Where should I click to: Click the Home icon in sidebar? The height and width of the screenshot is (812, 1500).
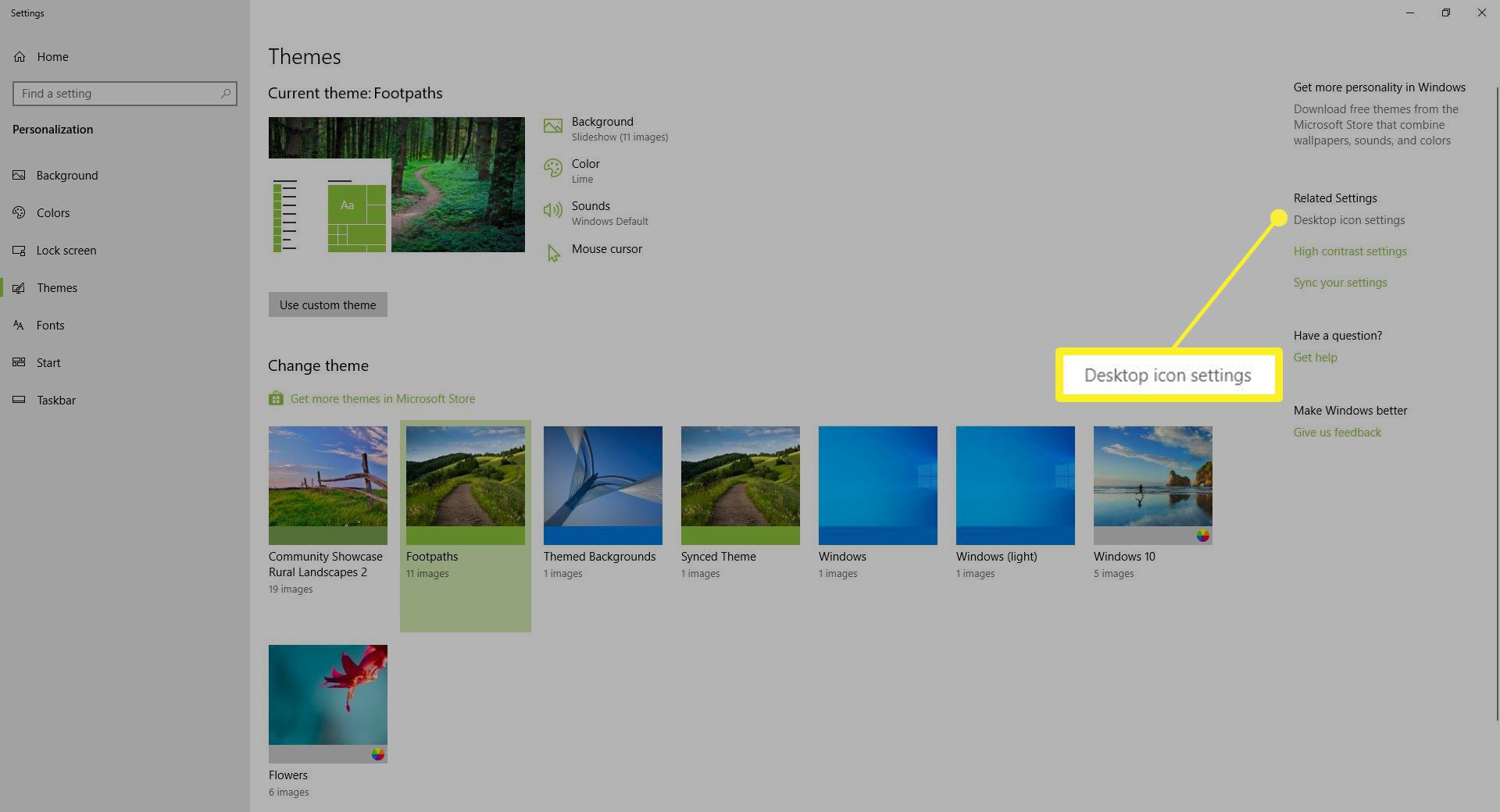[20, 57]
